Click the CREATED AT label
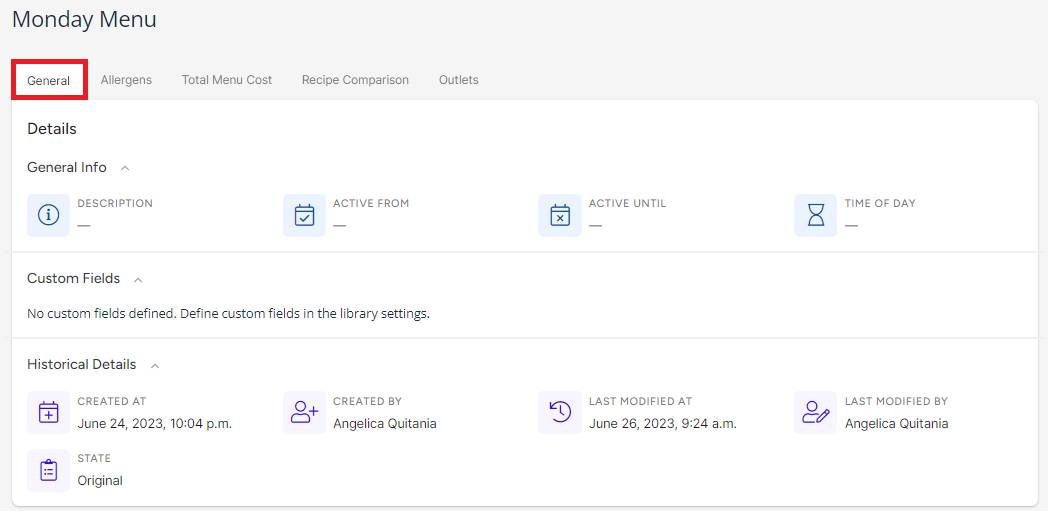The width and height of the screenshot is (1048, 511). pos(112,401)
